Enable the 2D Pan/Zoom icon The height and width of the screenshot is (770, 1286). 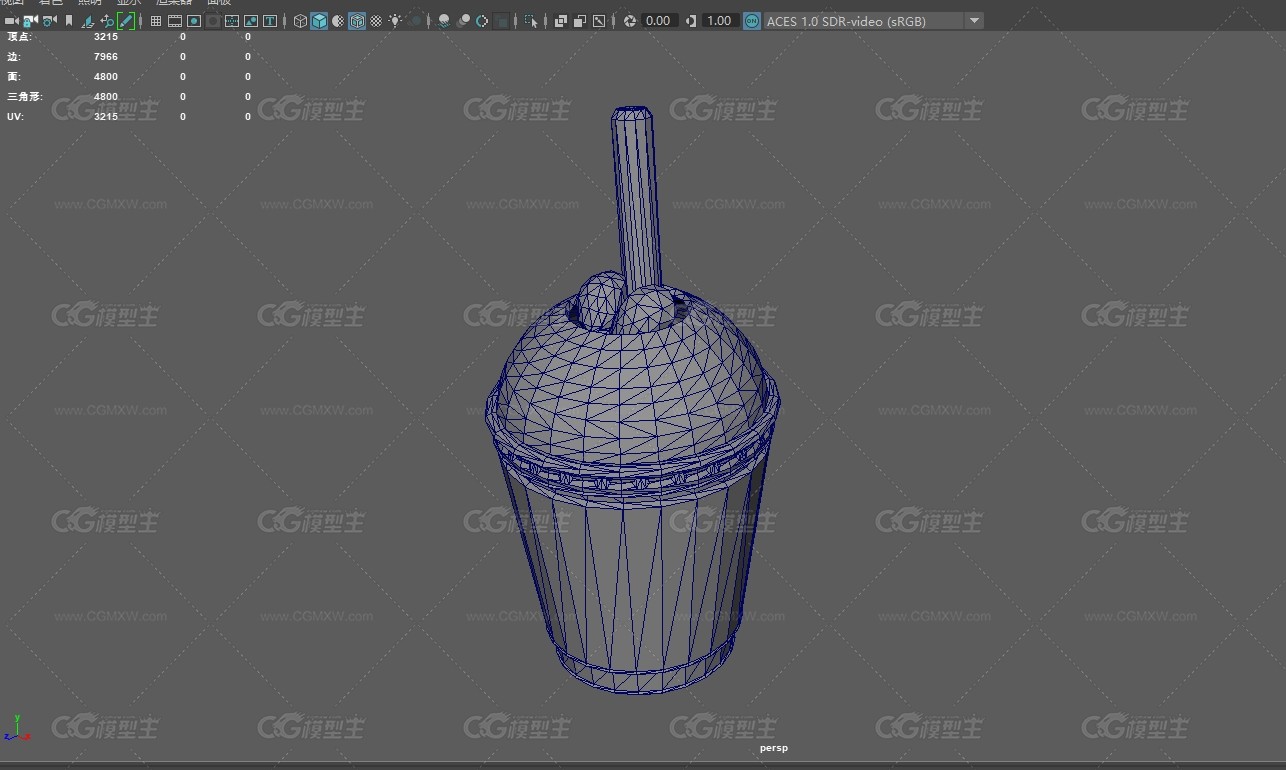pos(107,20)
